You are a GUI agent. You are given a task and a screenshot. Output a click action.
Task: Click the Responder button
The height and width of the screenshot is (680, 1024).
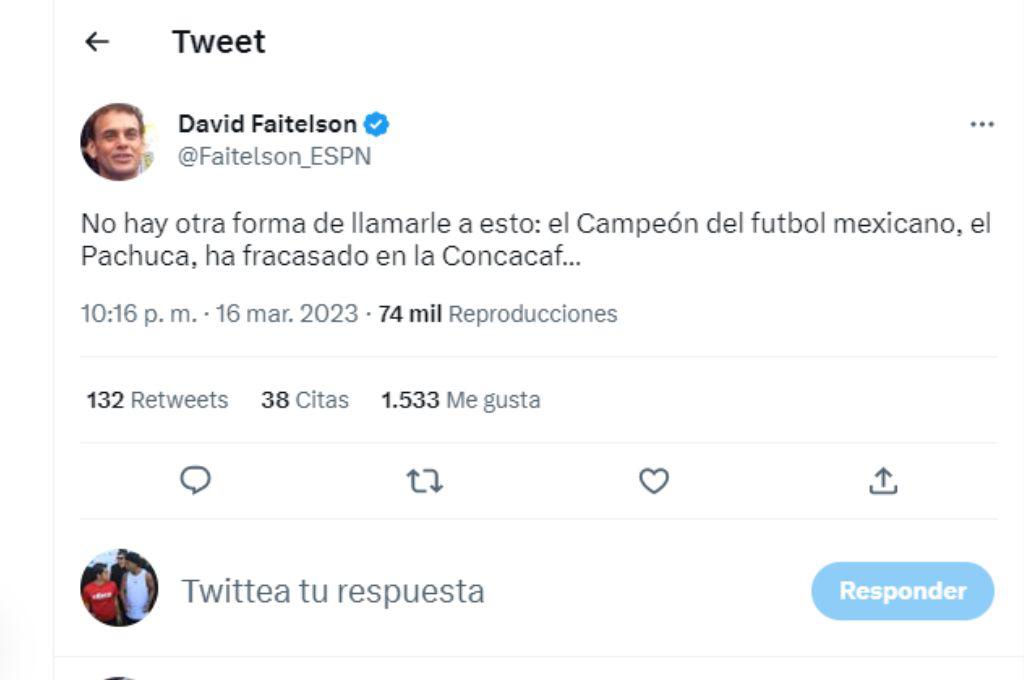[902, 590]
